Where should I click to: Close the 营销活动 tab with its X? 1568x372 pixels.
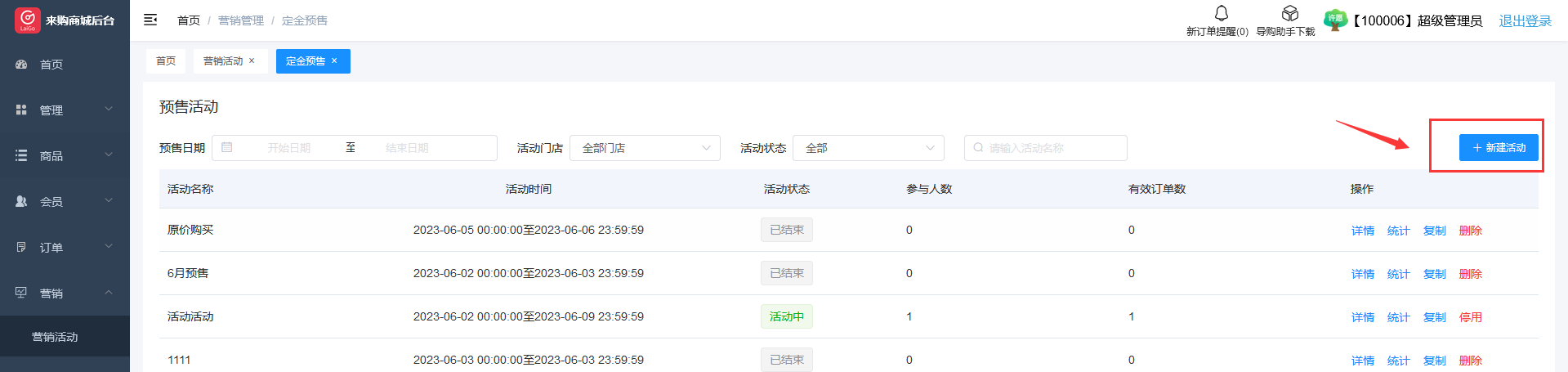[x=252, y=61]
